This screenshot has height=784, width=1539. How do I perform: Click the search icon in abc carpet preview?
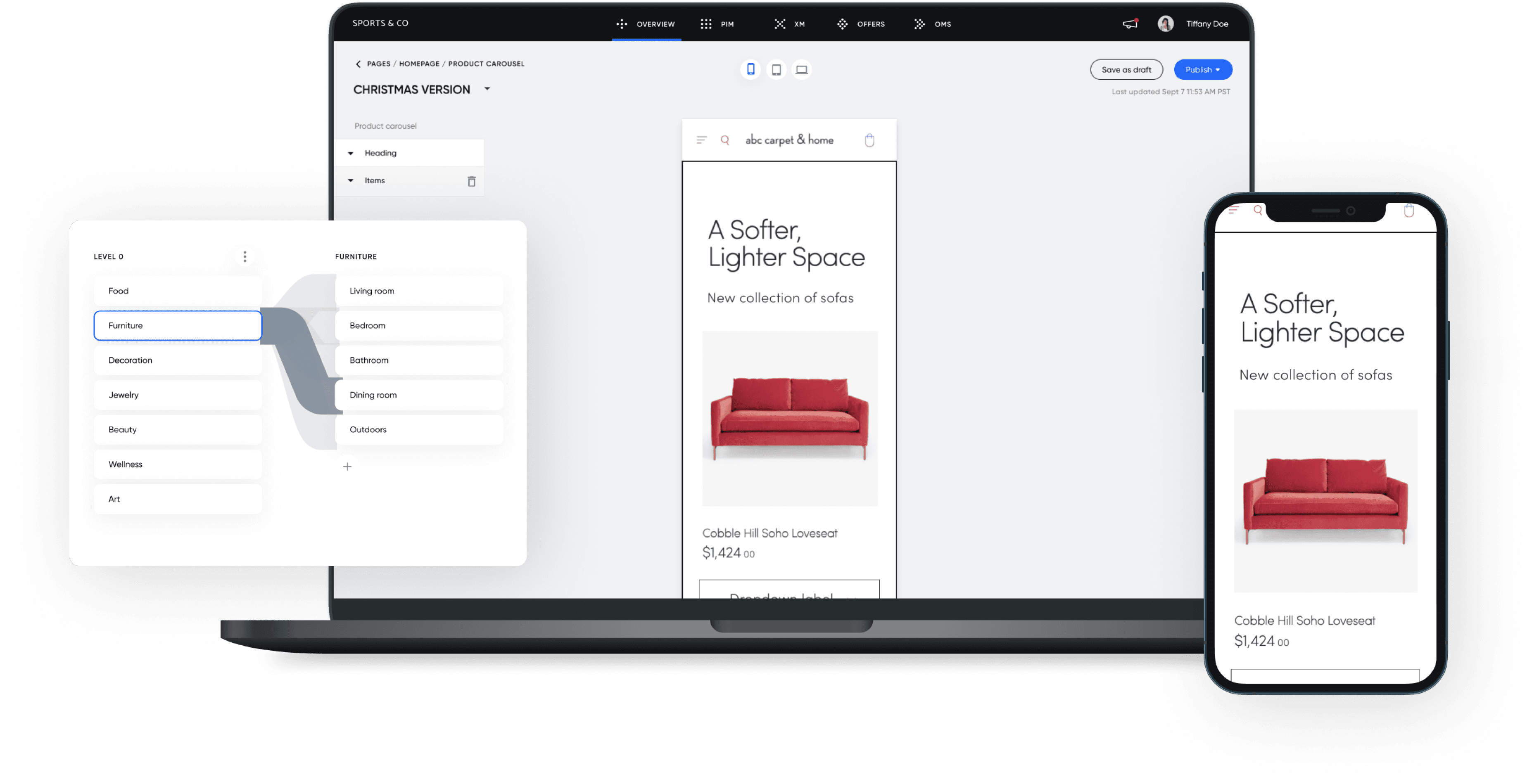click(x=725, y=140)
